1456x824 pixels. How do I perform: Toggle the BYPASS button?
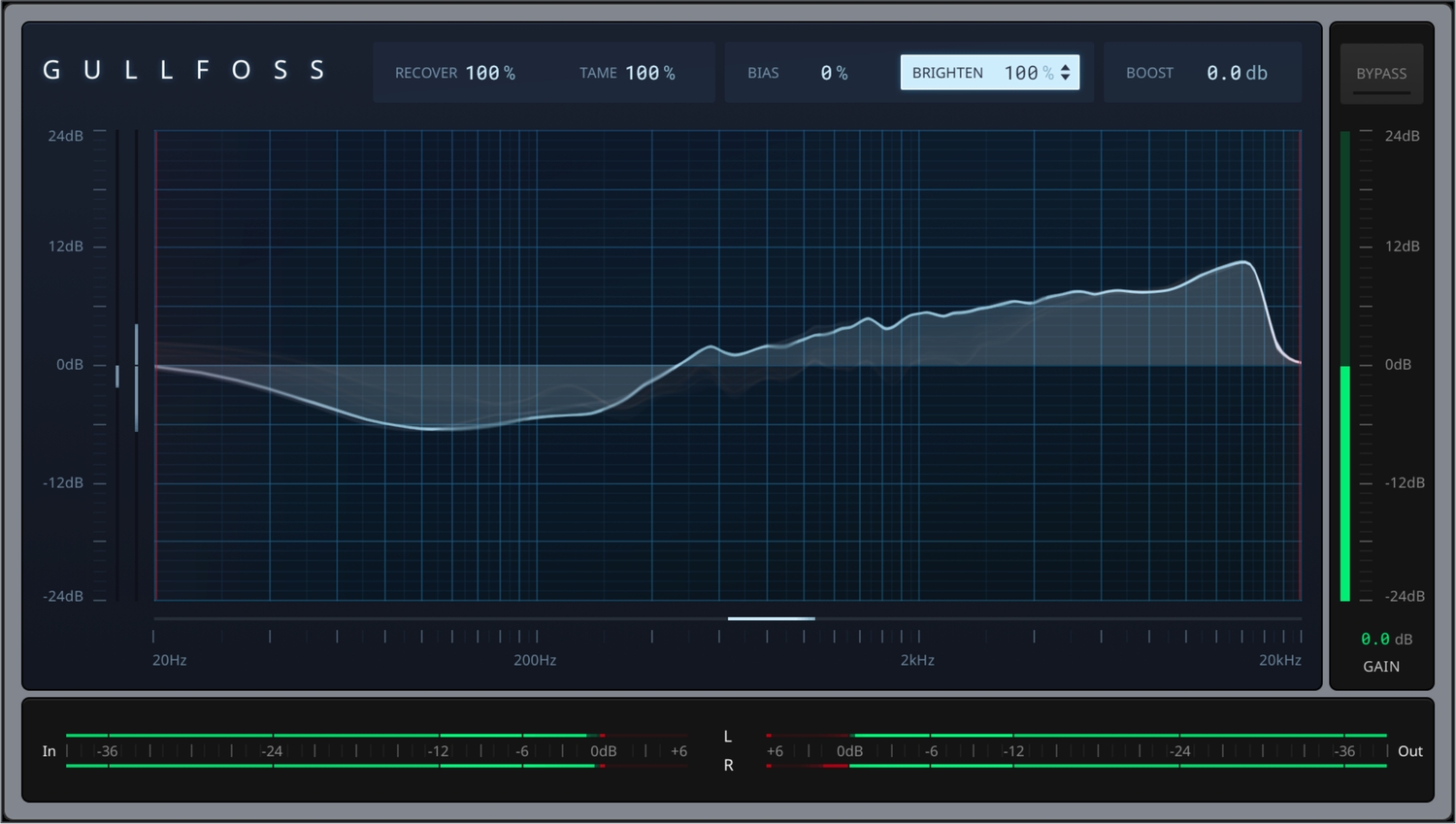pos(1380,74)
